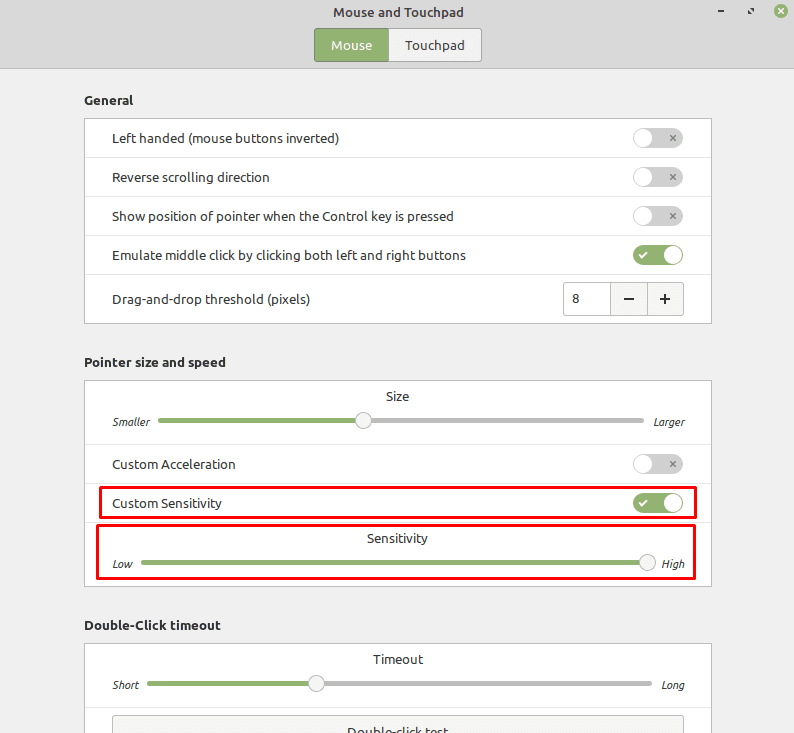The image size is (794, 733).
Task: Minimize the Mouse and Touchpad window
Action: [721, 11]
